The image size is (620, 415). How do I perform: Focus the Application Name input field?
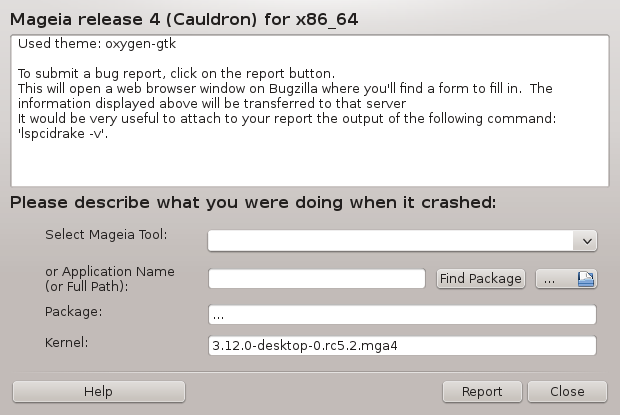(317, 279)
